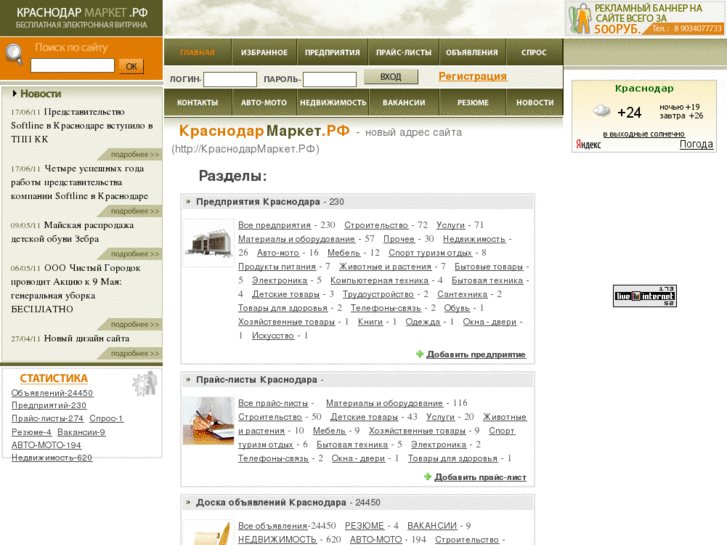The image size is (727, 545).
Task: Open the Все прайс-листы link
Action: pyautogui.click(x=273, y=403)
